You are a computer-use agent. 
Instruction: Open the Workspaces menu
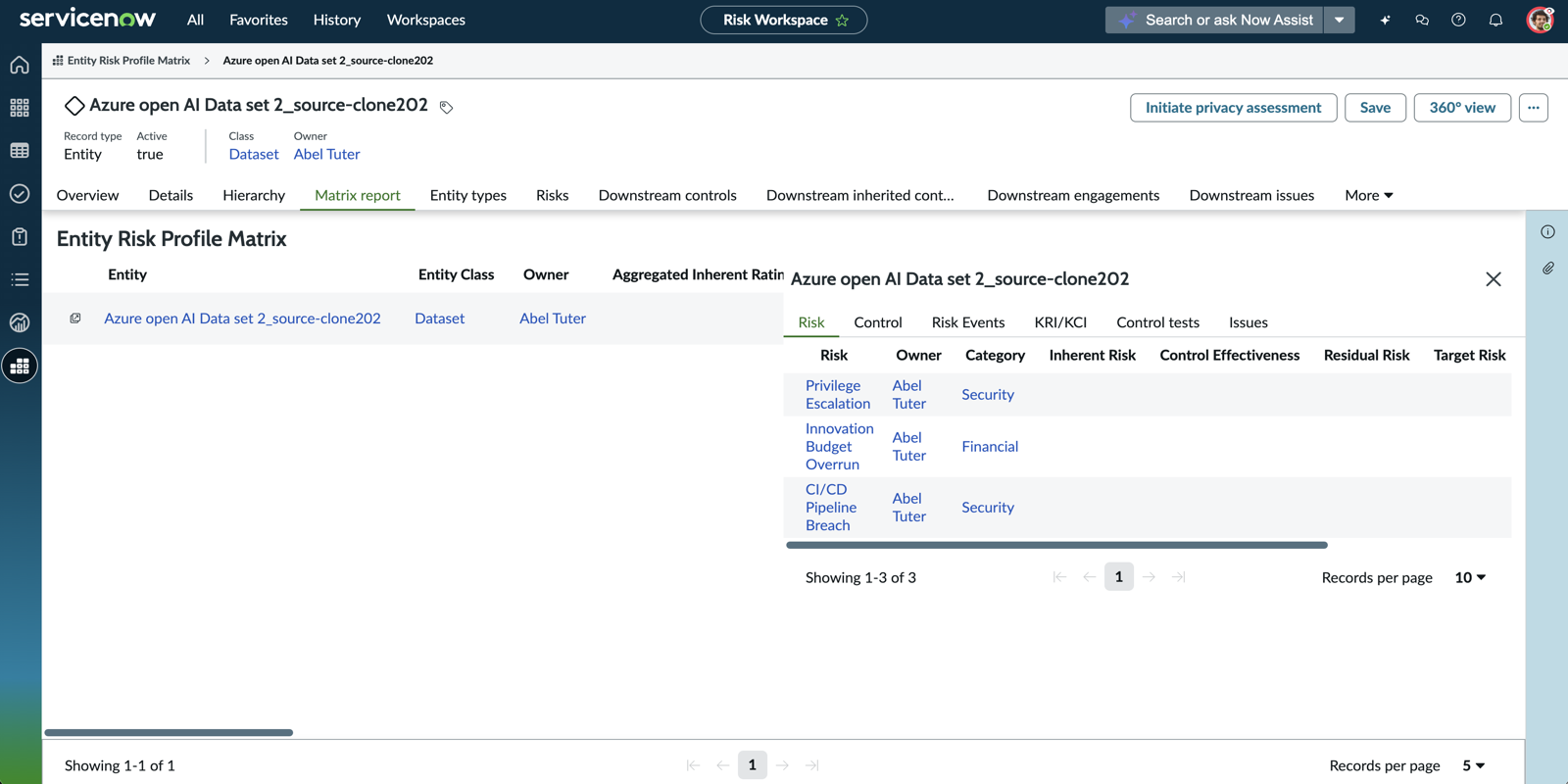pyautogui.click(x=426, y=20)
